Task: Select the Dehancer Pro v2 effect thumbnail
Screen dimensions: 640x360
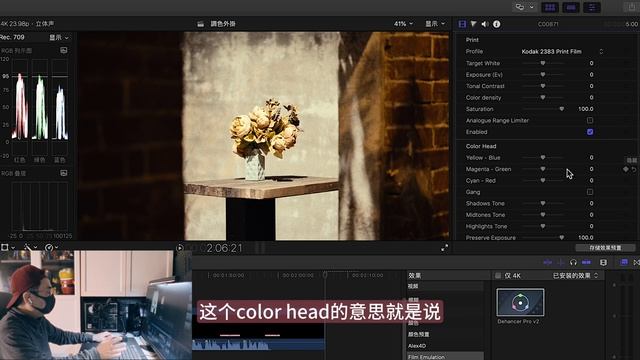Action: point(520,302)
